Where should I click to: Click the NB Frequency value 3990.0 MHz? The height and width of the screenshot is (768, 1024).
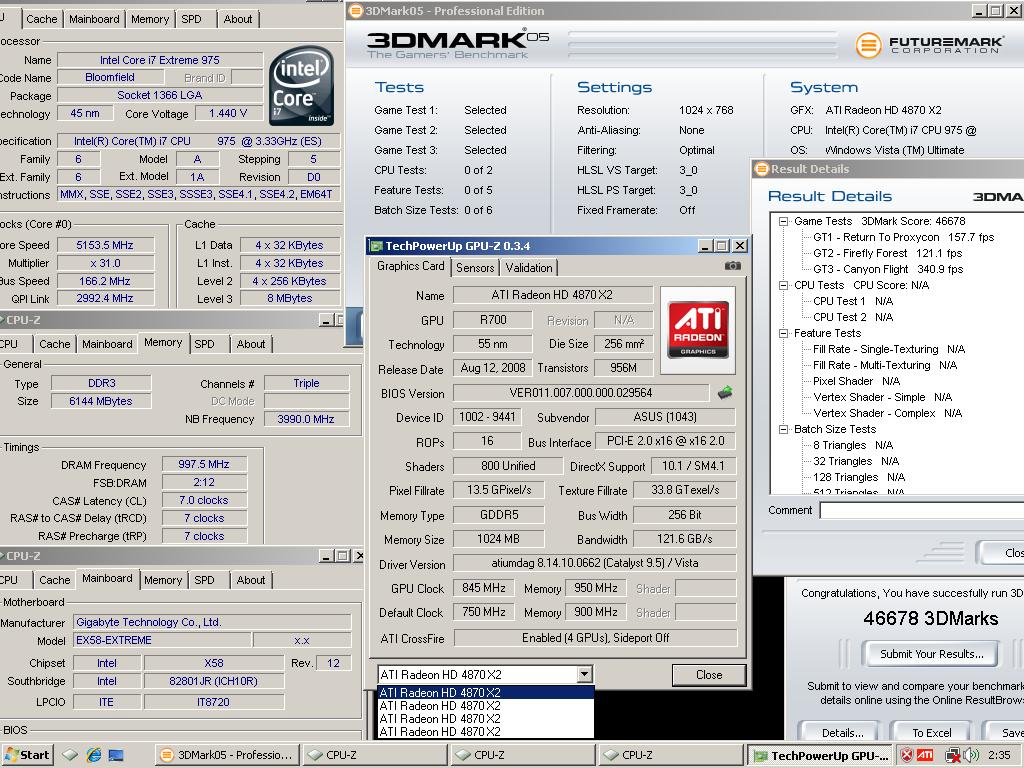pos(306,419)
